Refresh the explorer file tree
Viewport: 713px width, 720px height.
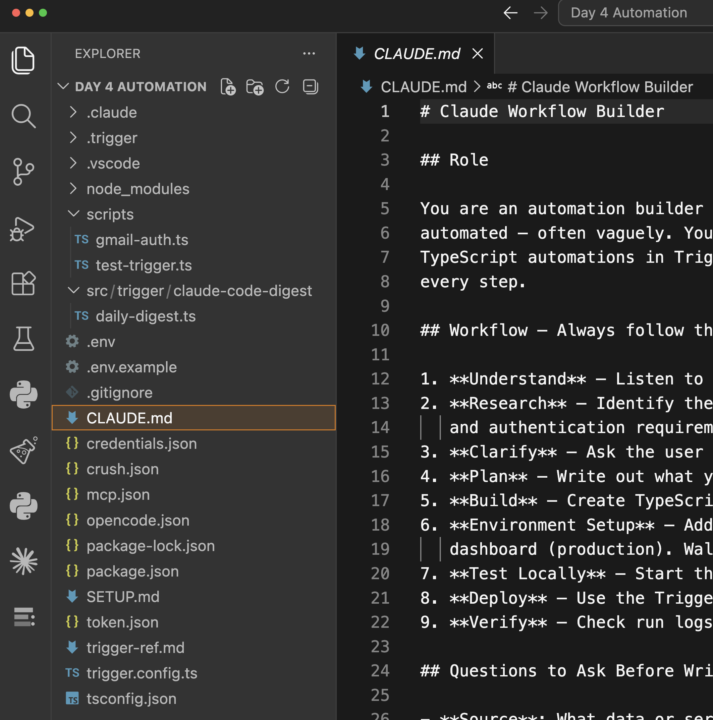point(282,86)
